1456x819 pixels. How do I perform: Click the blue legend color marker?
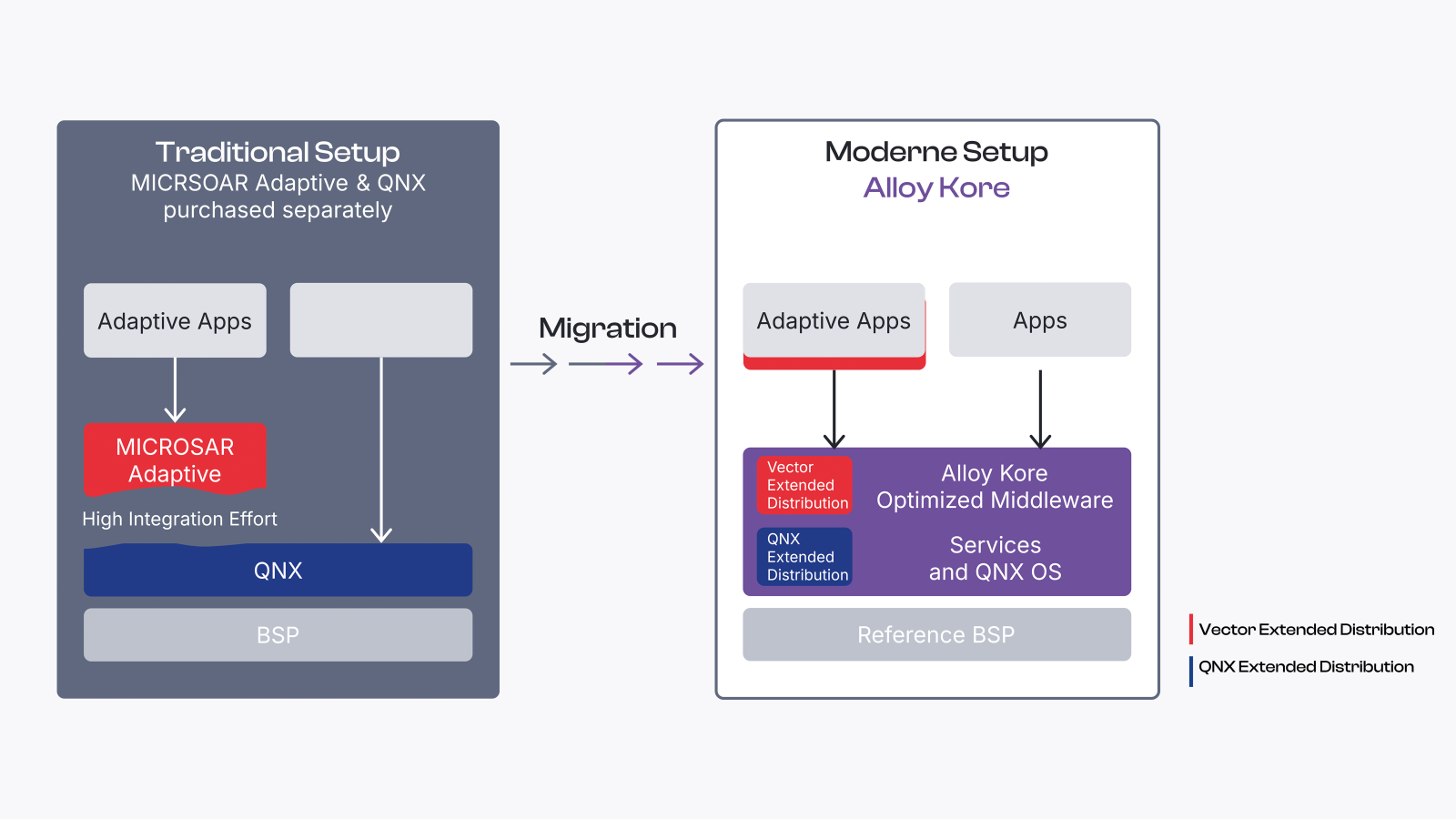1191,672
